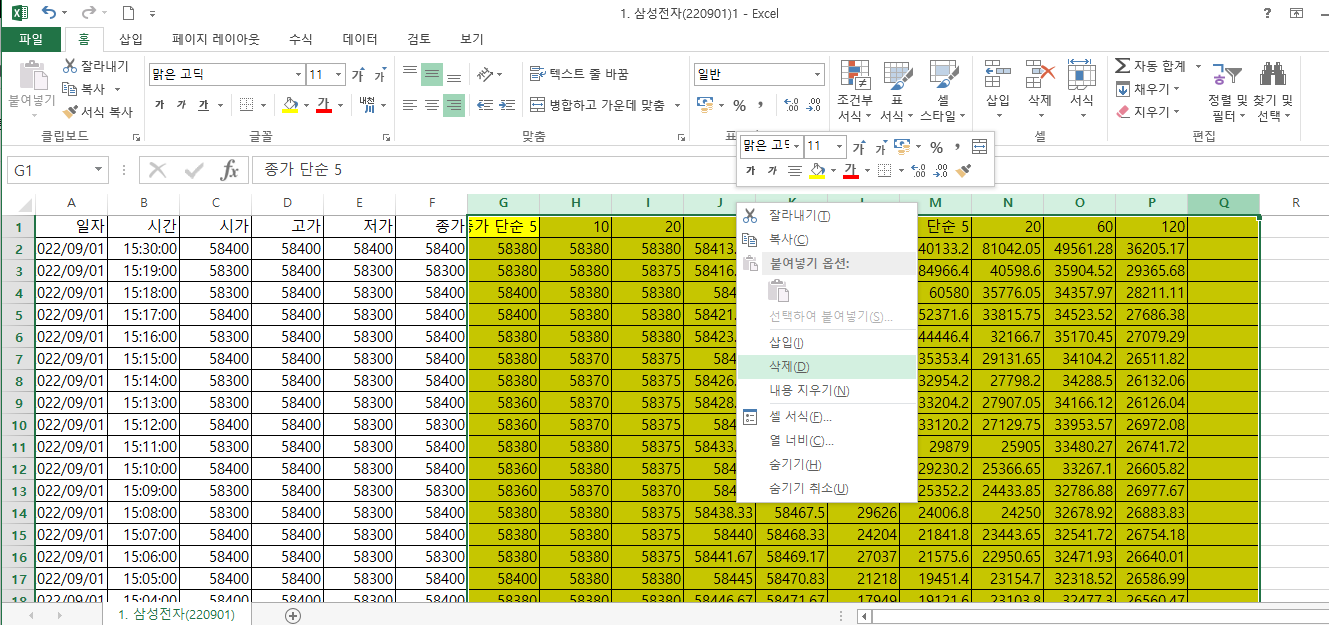Click the Format Painter (서식 복사) brush
The width and height of the screenshot is (1329, 625).
(70, 112)
